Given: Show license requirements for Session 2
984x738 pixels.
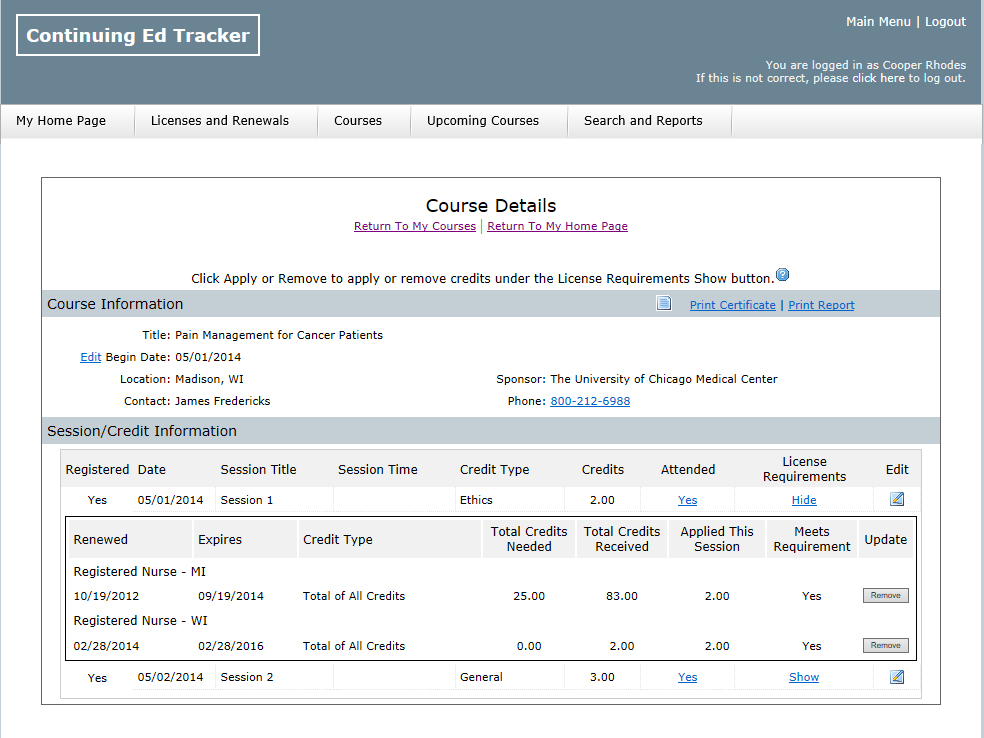Looking at the screenshot, I should point(804,677).
